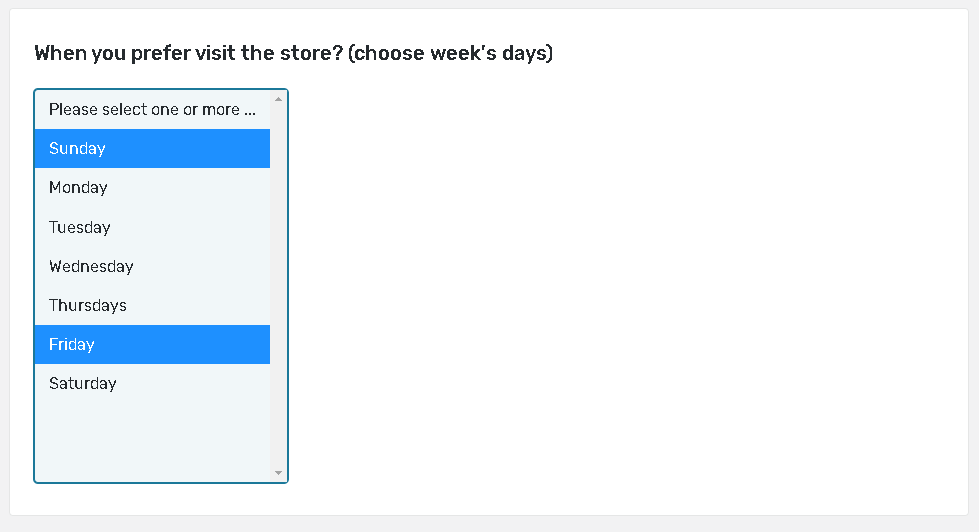Click the '(choose week's days)' hint text

point(450,53)
